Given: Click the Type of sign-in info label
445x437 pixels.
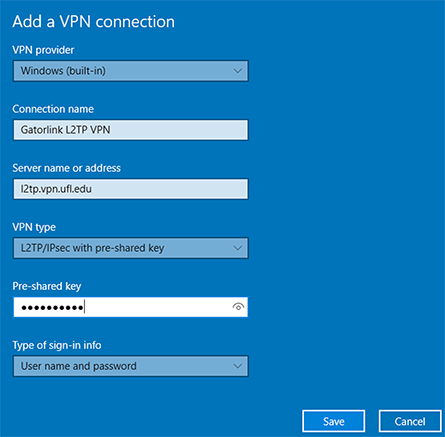Looking at the screenshot, I should point(57,345).
